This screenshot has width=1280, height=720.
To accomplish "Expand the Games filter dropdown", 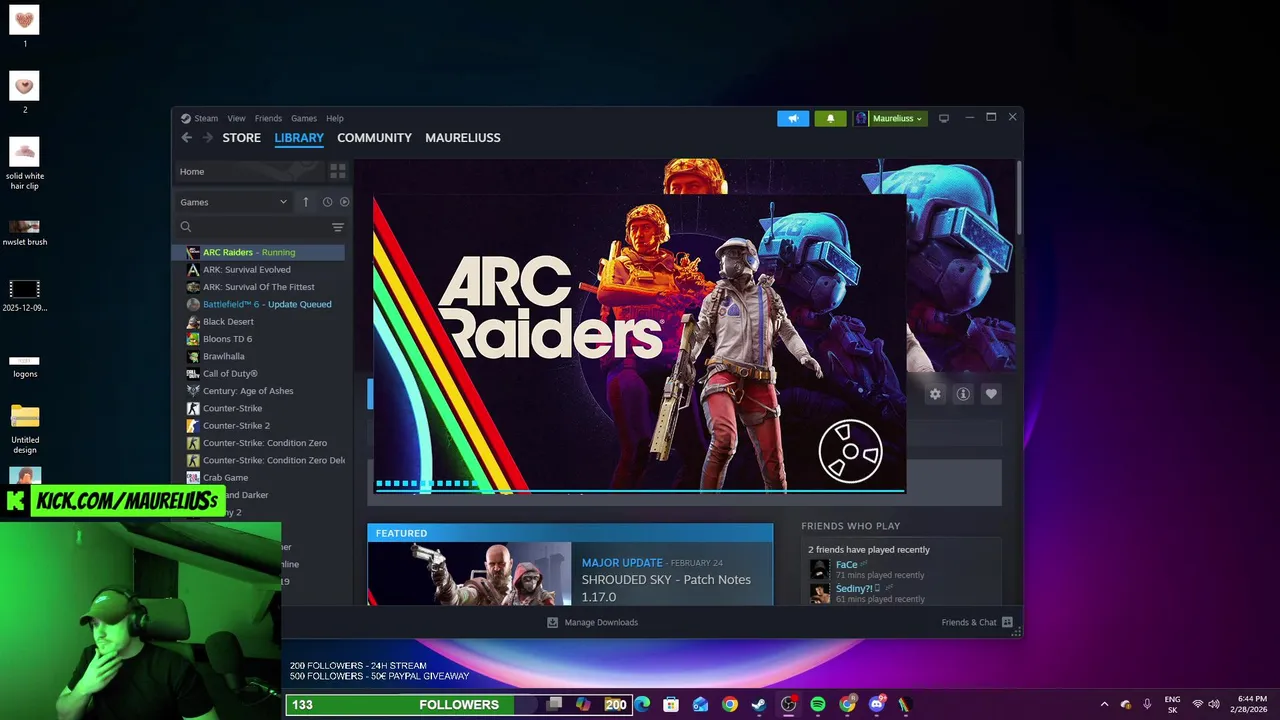I will (233, 202).
